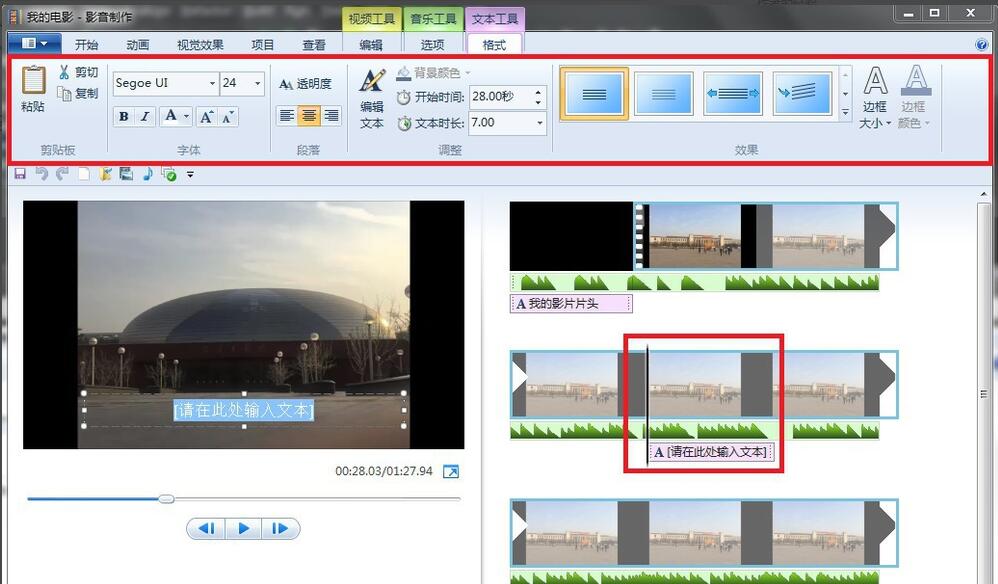
Task: Select the first text effect with solid lines
Action: click(x=594, y=94)
